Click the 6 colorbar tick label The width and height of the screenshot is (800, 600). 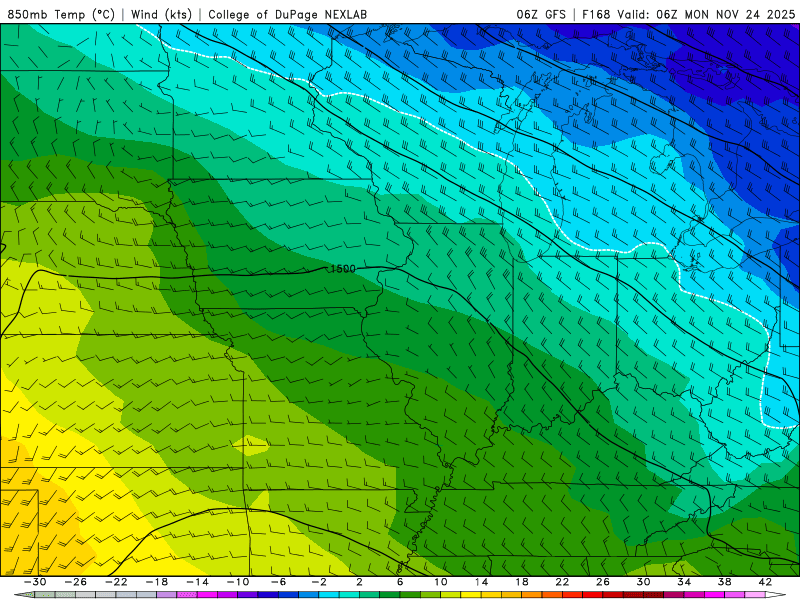pyautogui.click(x=400, y=582)
